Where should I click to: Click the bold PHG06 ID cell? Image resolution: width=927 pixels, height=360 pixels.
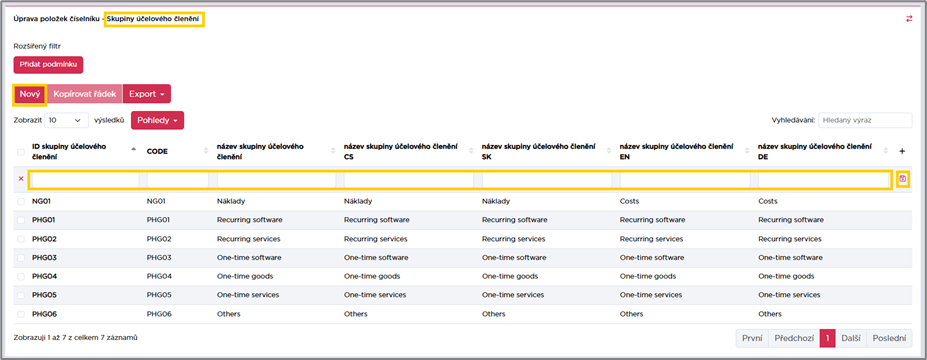pos(44,314)
